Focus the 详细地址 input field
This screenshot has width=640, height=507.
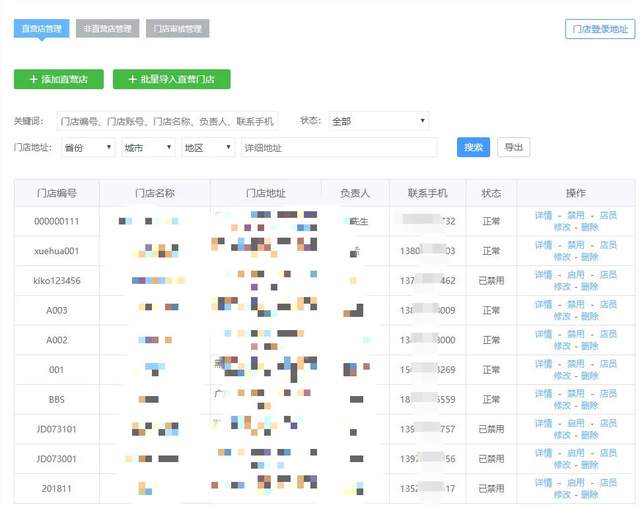pyautogui.click(x=339, y=148)
